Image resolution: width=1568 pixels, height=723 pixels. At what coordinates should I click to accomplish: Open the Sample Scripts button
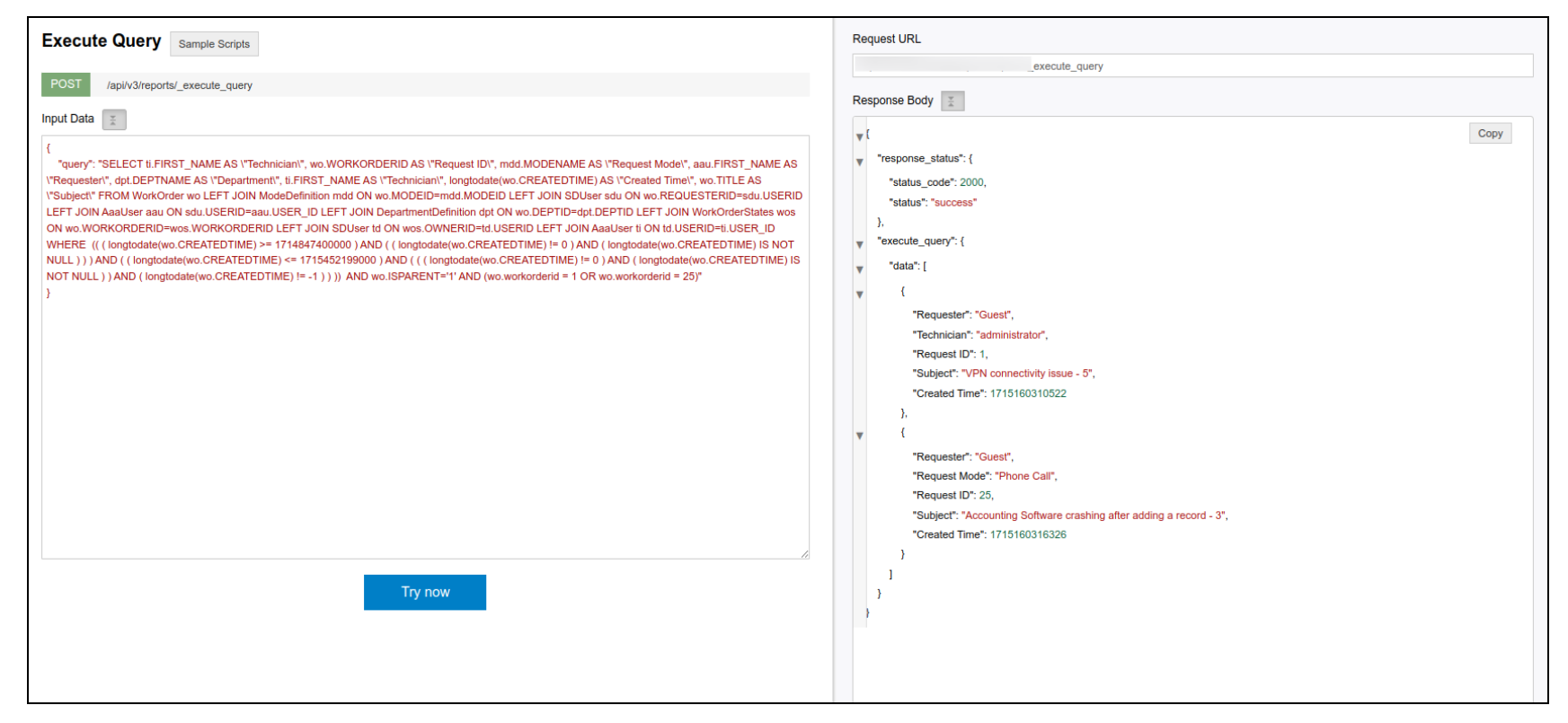point(214,44)
